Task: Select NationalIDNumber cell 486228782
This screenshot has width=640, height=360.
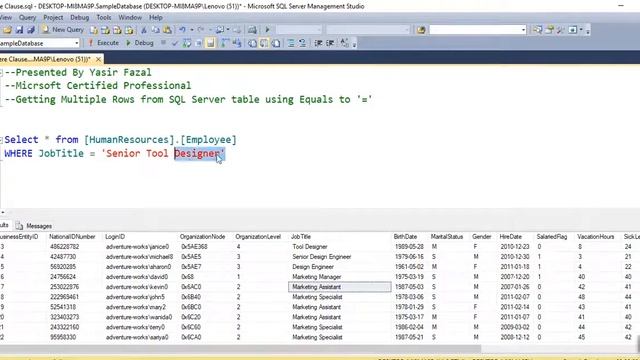Action: (64, 247)
